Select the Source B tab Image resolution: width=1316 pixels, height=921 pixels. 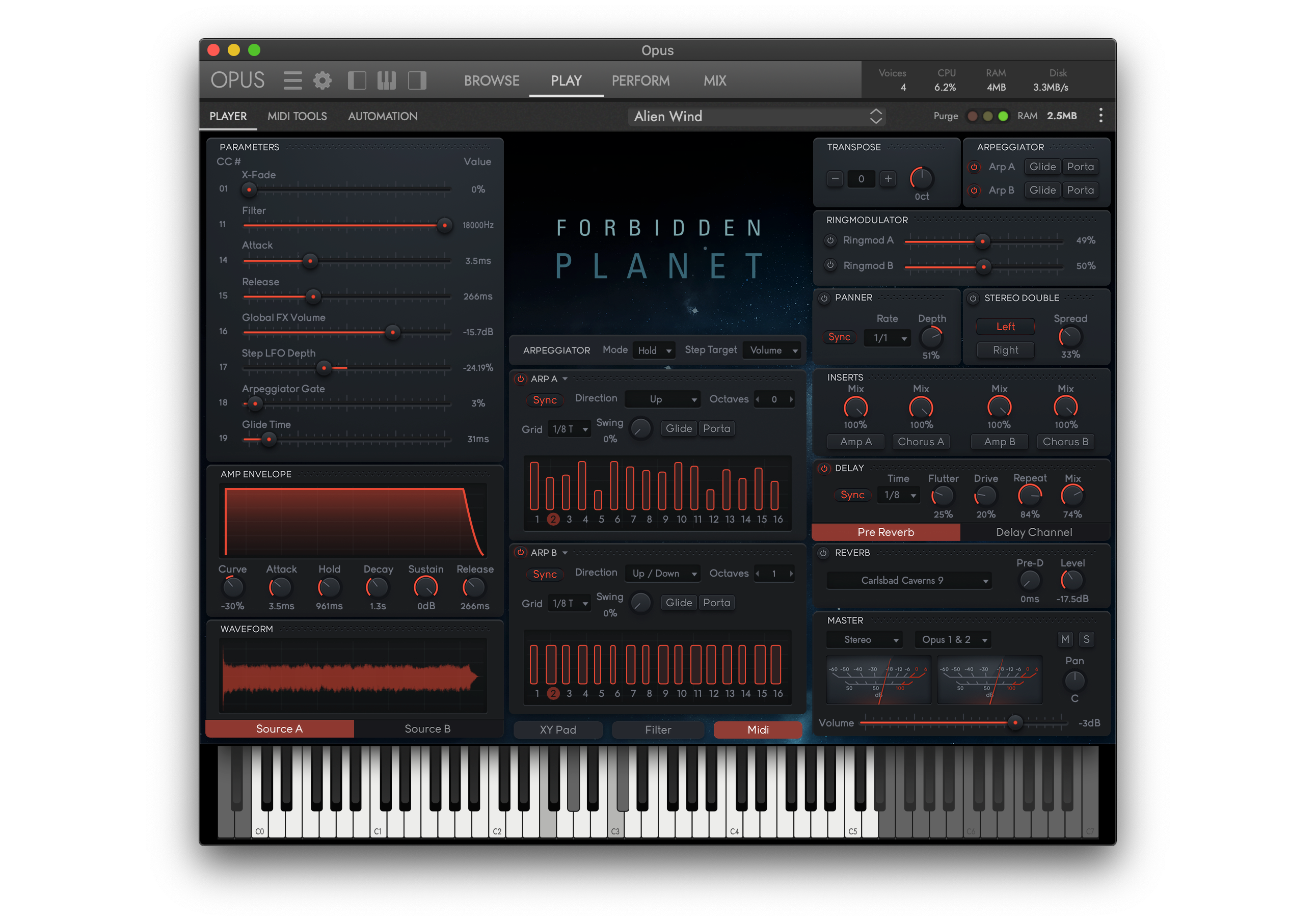(427, 728)
